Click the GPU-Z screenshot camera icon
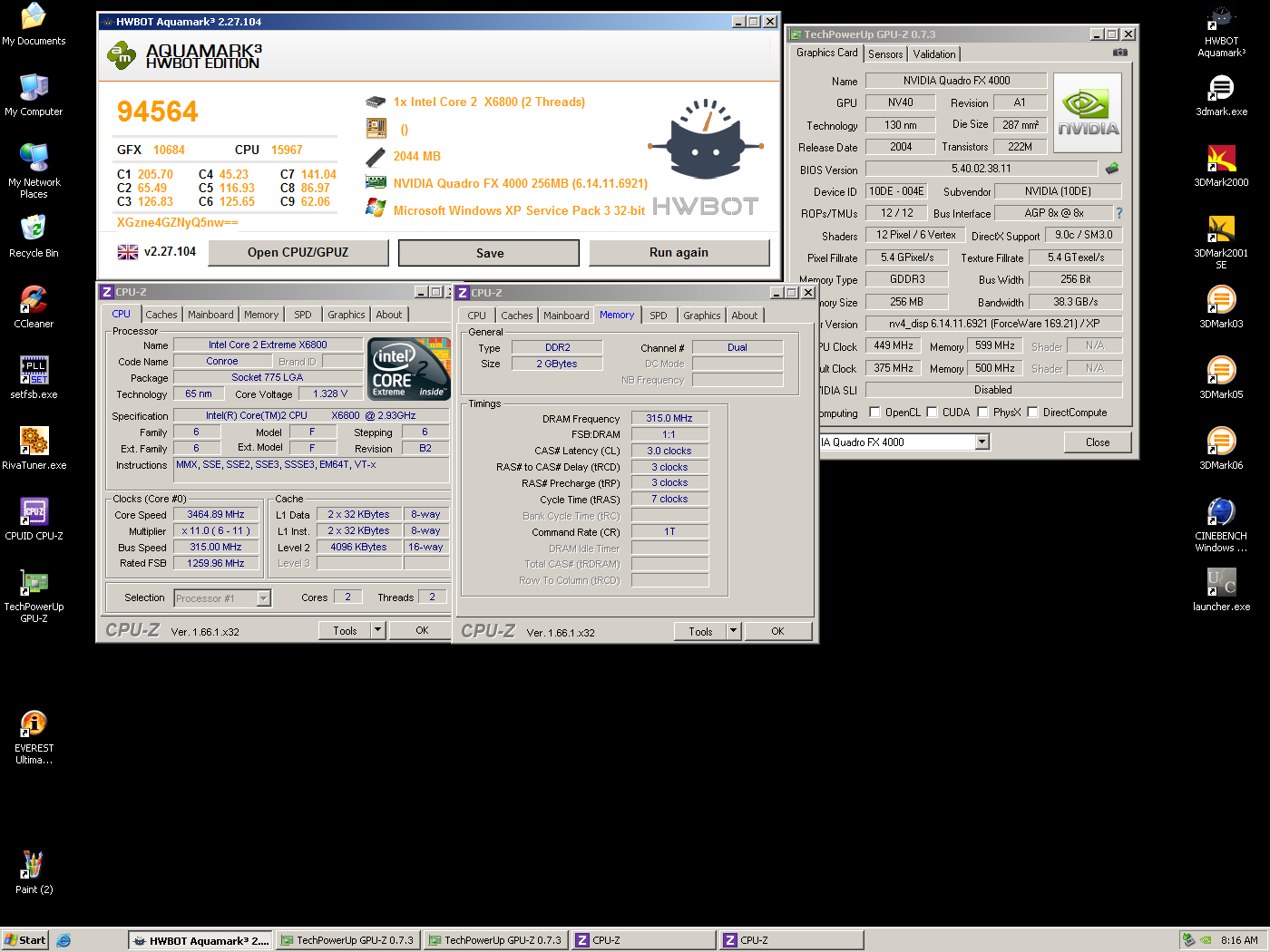The height and width of the screenshot is (952, 1270). click(1120, 53)
